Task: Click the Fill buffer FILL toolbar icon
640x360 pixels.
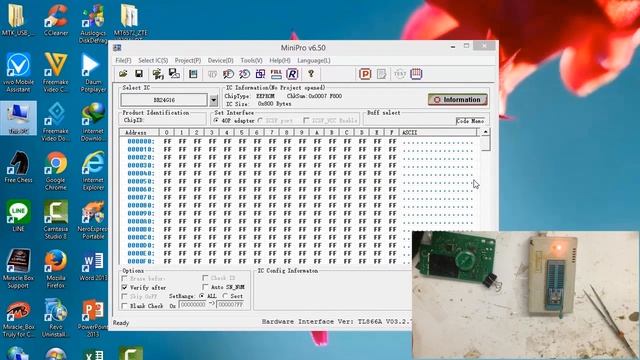Action: [x=276, y=74]
